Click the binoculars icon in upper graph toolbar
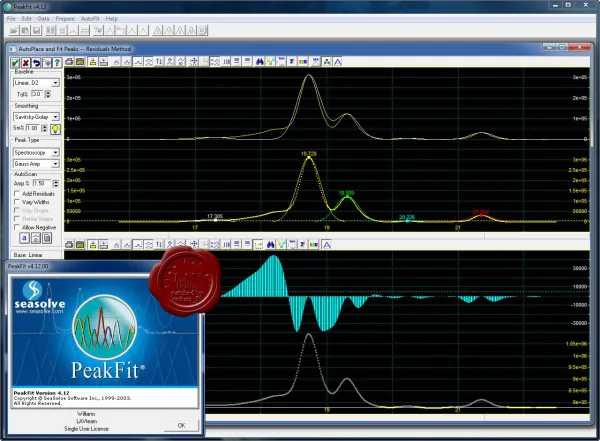 [259, 62]
